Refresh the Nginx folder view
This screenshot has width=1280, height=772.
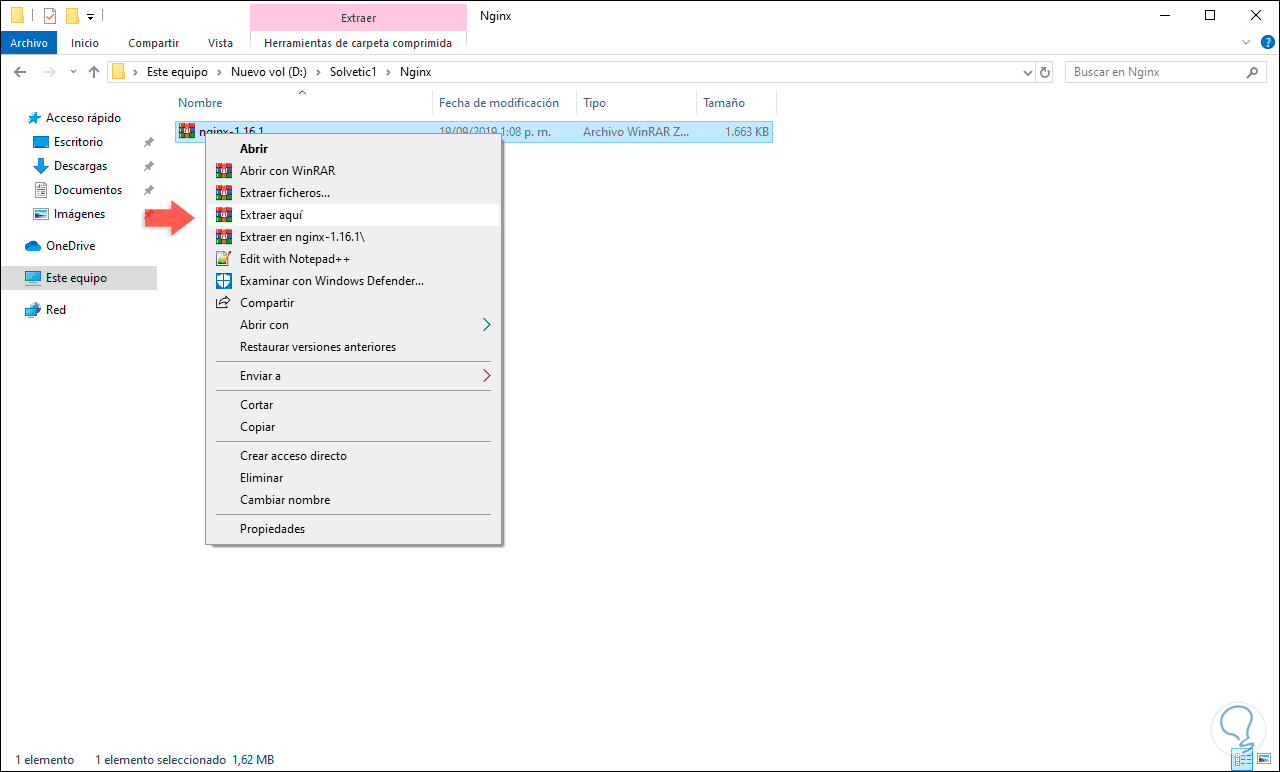[1046, 72]
